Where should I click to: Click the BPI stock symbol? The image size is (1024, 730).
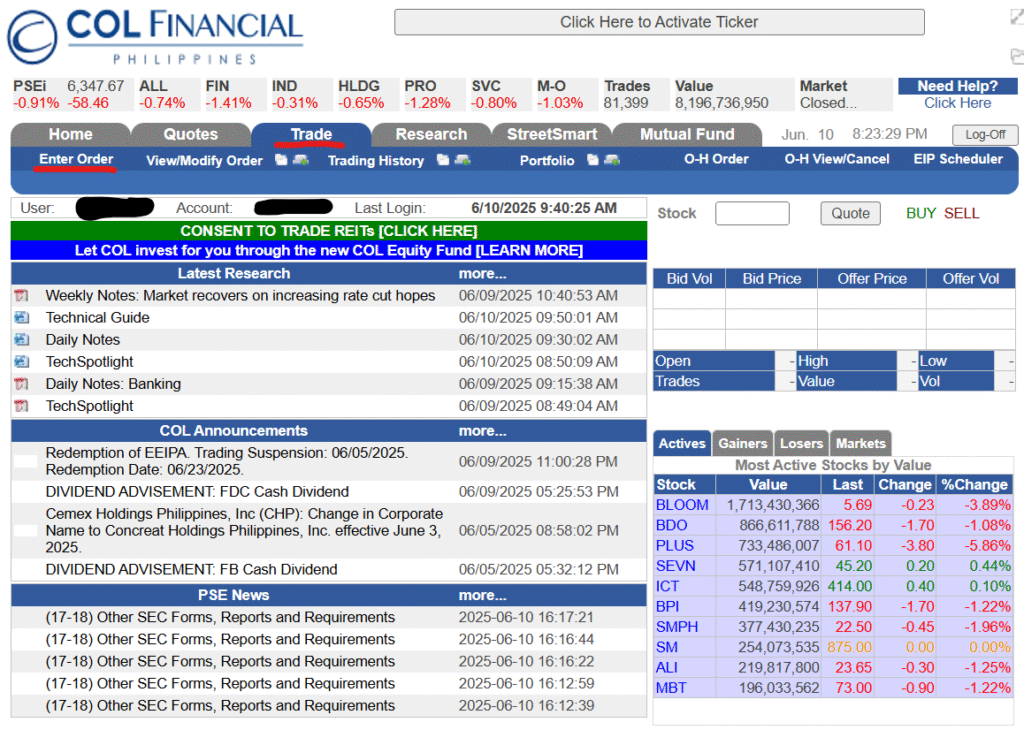pos(667,607)
